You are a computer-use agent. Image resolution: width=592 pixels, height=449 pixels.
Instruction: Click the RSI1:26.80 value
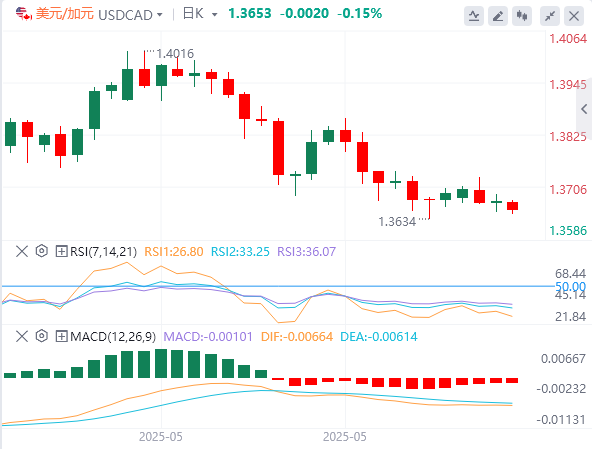click(174, 252)
